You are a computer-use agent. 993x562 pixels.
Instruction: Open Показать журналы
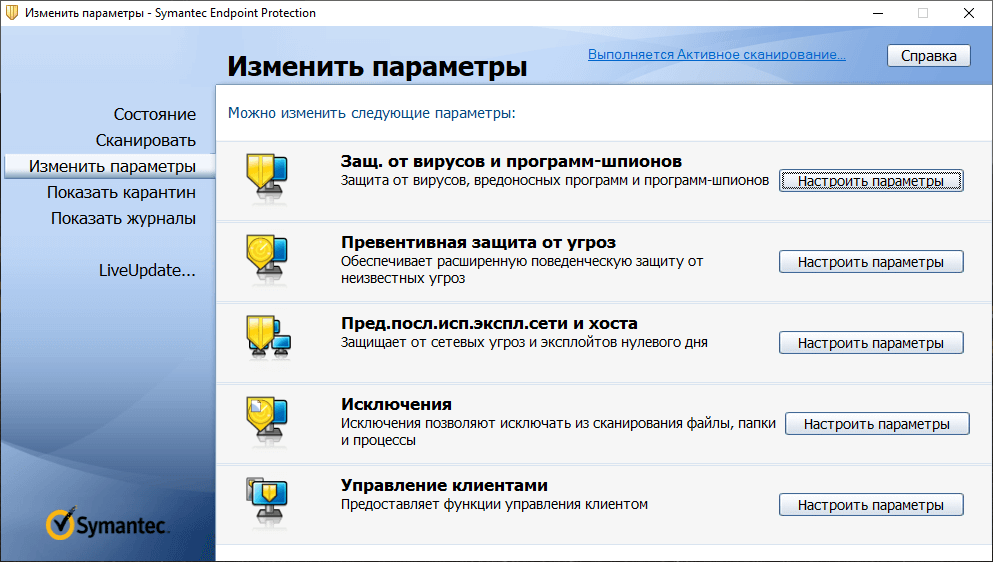[x=123, y=218]
